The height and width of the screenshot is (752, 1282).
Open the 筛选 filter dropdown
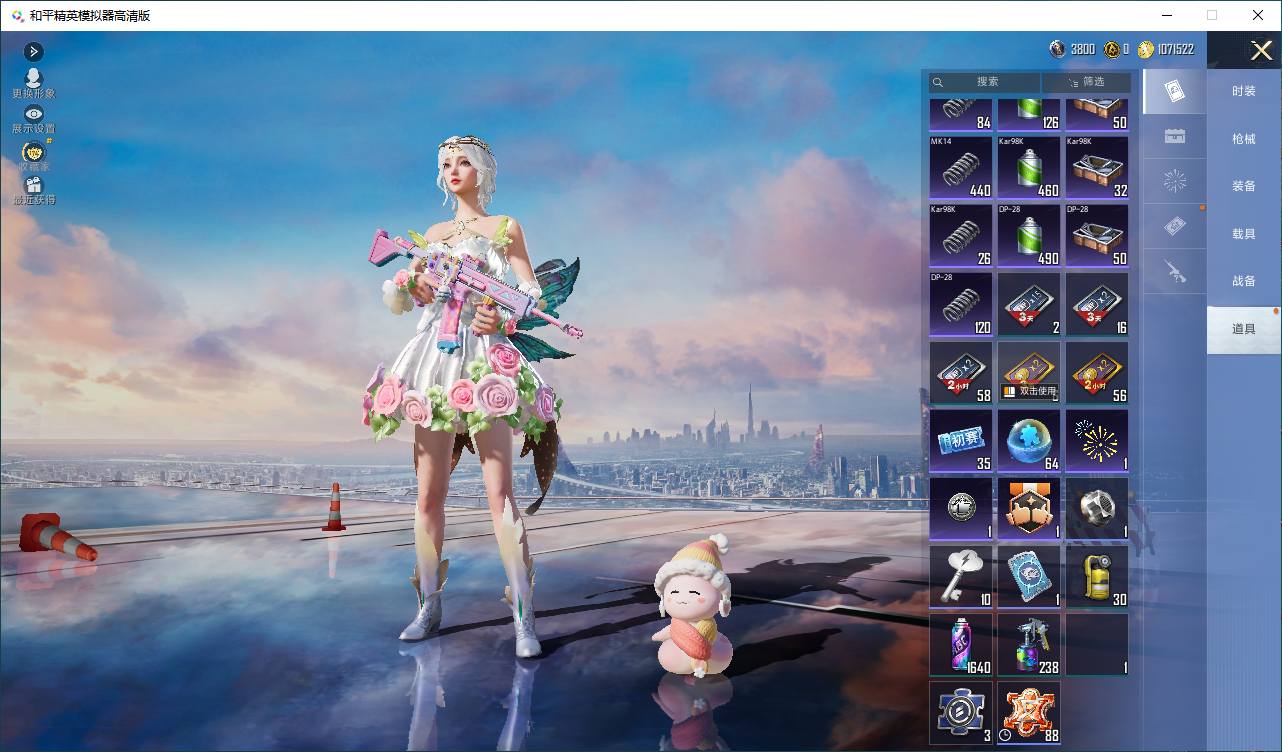point(1087,82)
